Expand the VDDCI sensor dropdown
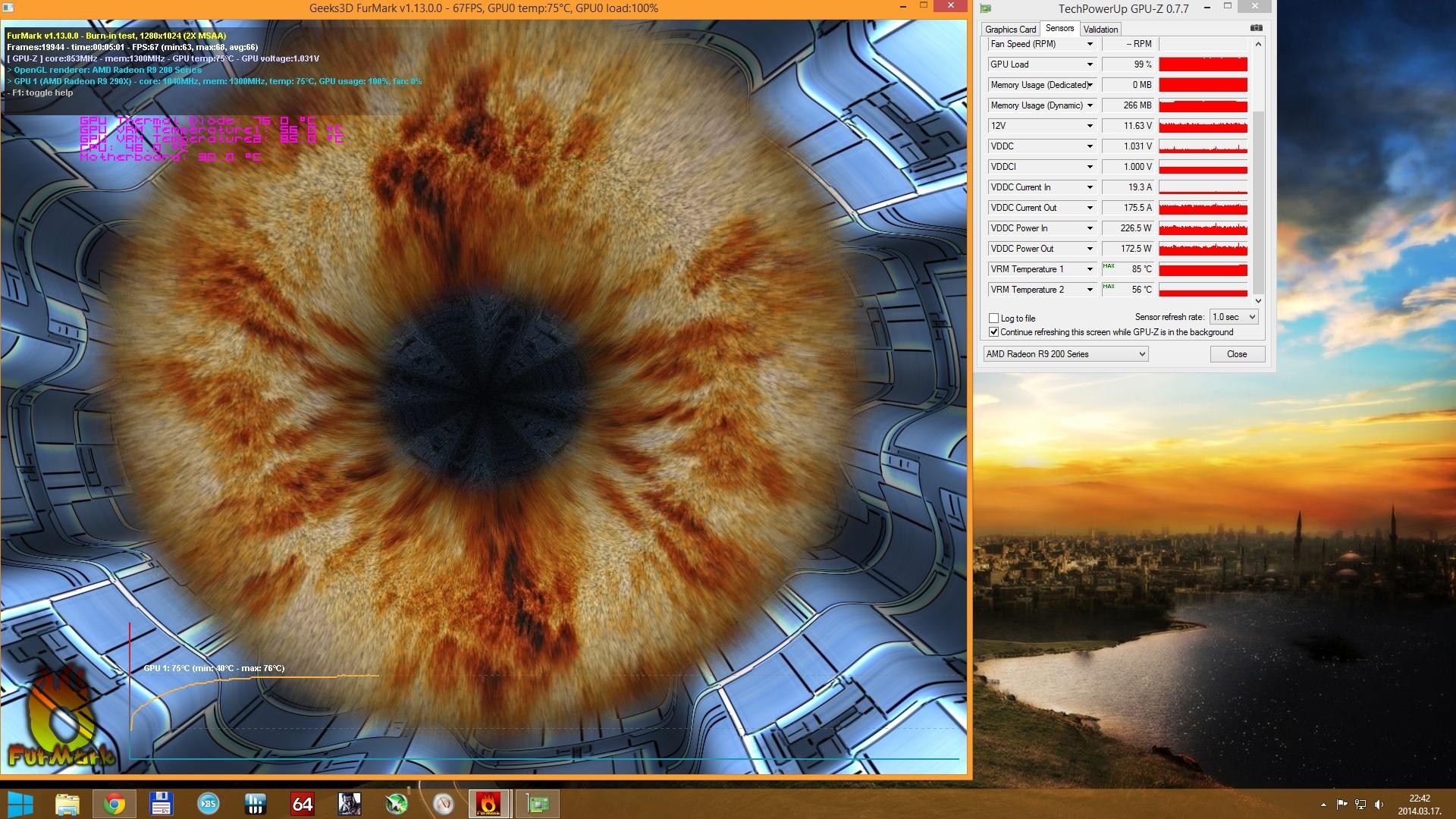This screenshot has width=1456, height=819. (1090, 167)
